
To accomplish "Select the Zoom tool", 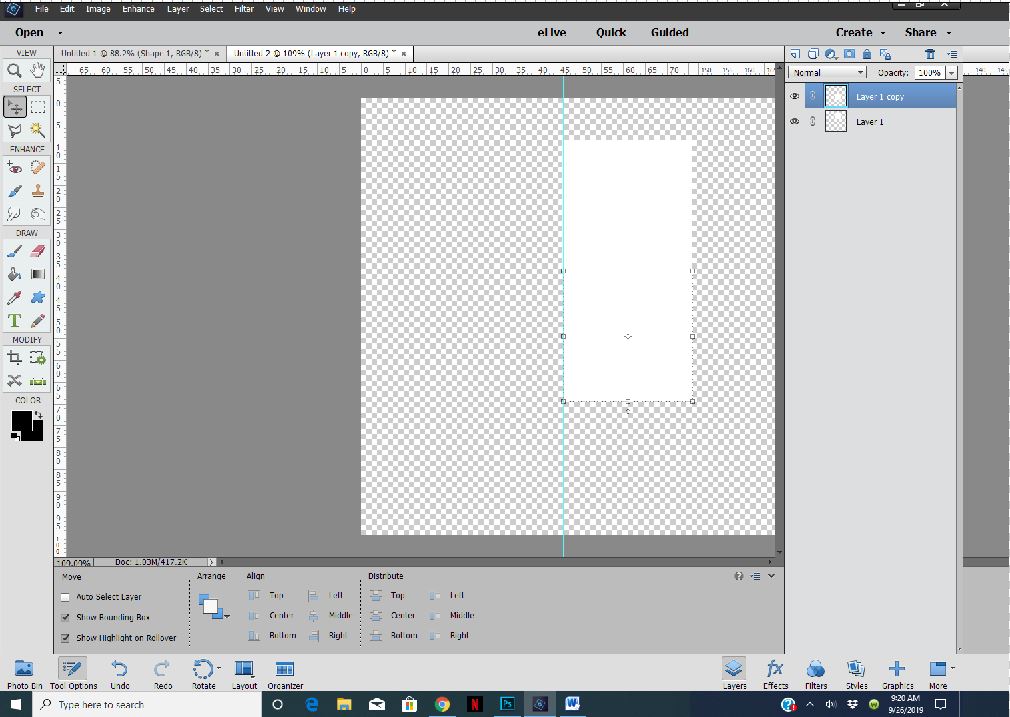I will point(14,70).
